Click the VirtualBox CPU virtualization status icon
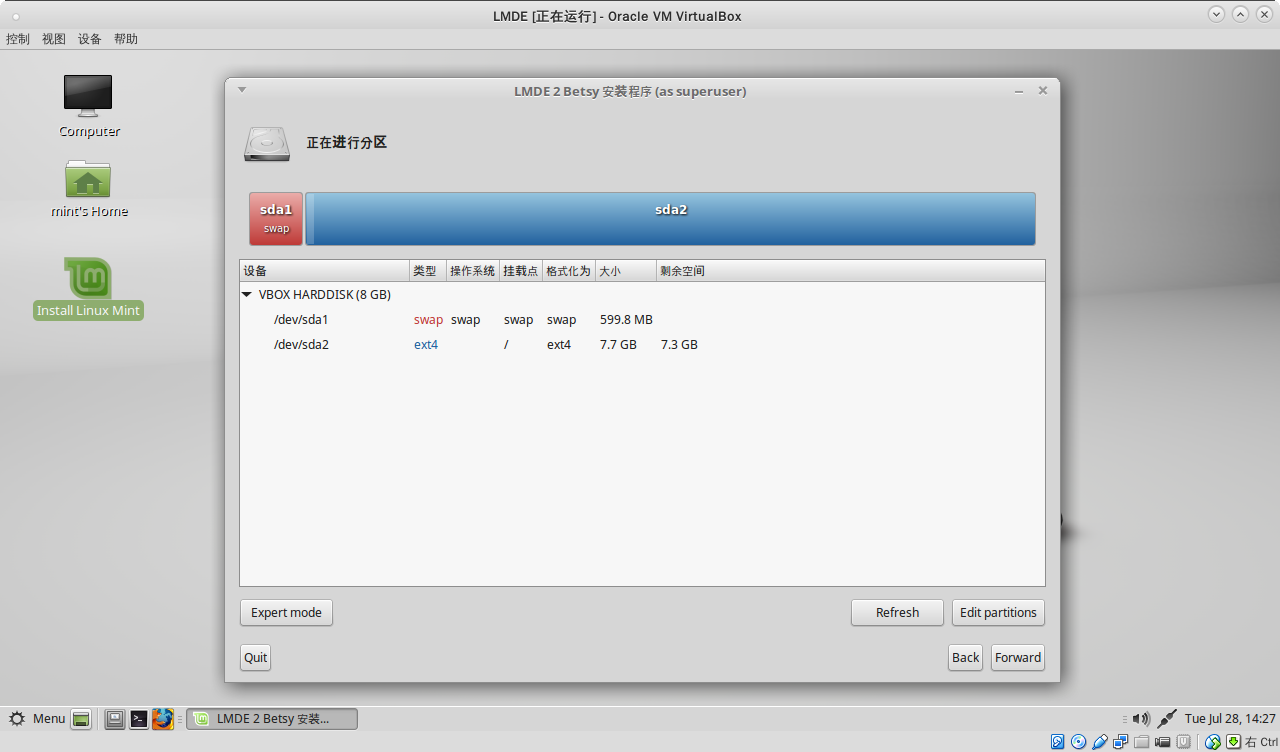Viewport: 1280px width, 752px height. point(1184,741)
